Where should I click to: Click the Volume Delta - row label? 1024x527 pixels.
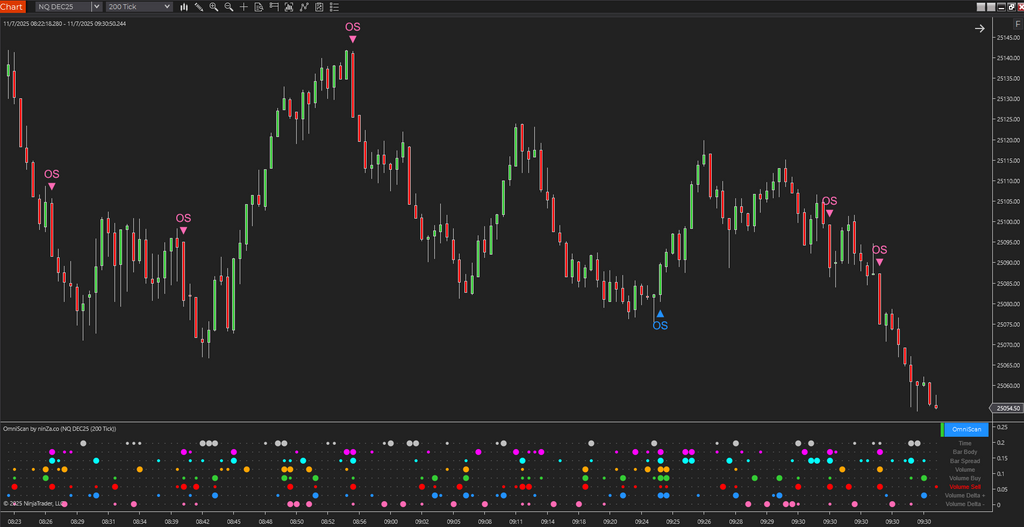[965, 504]
